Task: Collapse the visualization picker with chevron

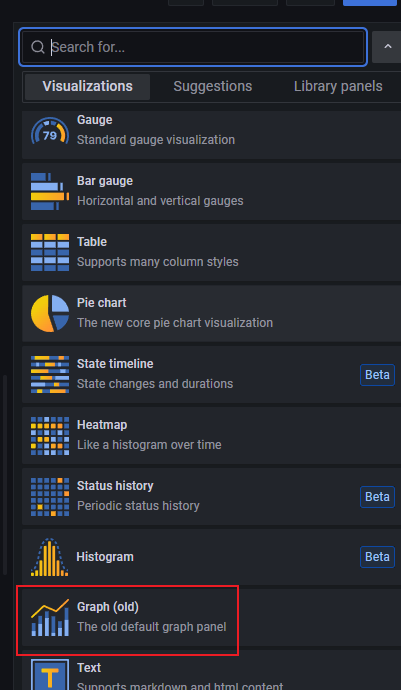Action: click(x=387, y=47)
